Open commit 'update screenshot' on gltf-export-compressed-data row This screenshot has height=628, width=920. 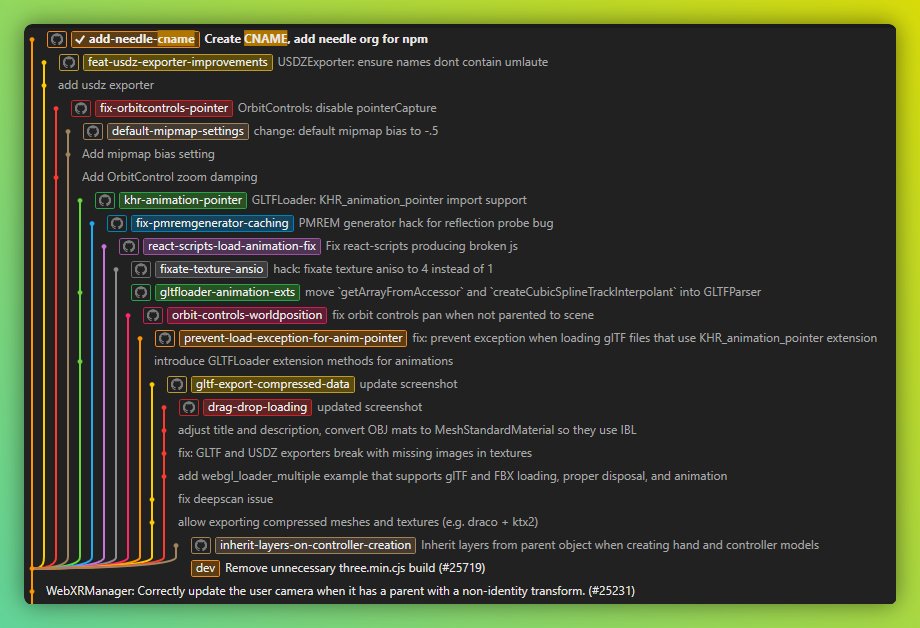tap(408, 384)
